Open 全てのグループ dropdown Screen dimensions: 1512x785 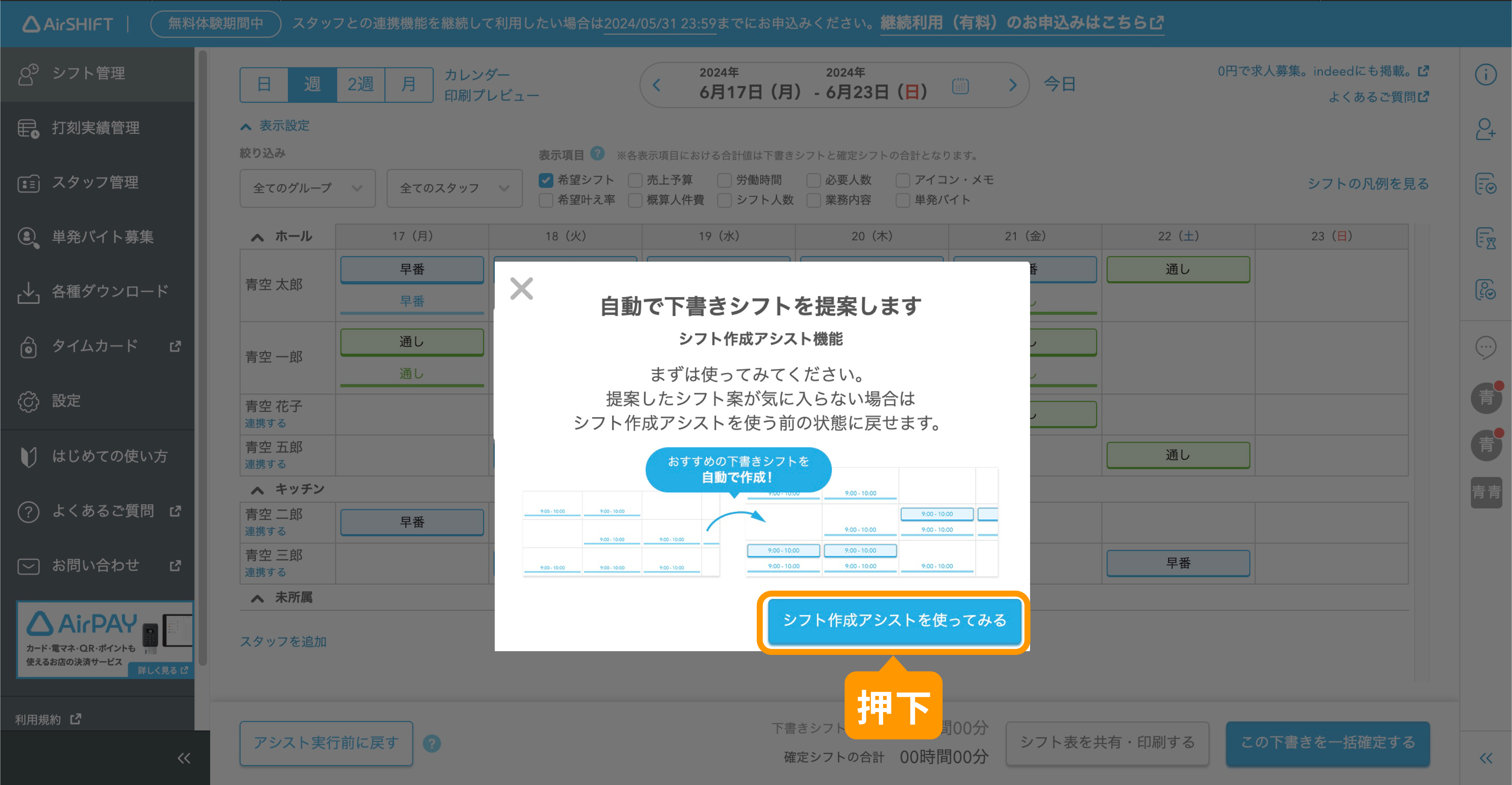[x=308, y=188]
